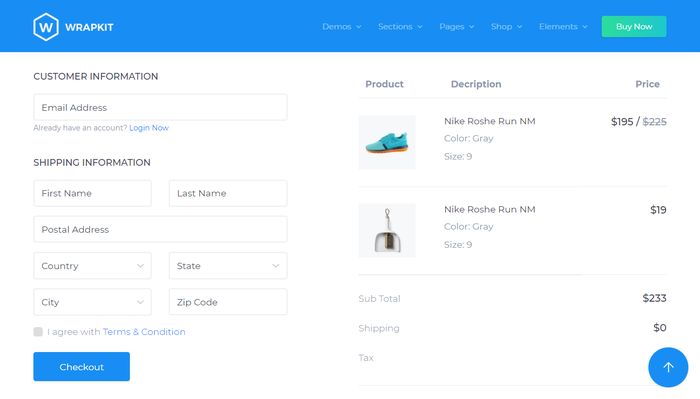
Task: Click the WRAPKIT brand text
Action: click(x=89, y=27)
